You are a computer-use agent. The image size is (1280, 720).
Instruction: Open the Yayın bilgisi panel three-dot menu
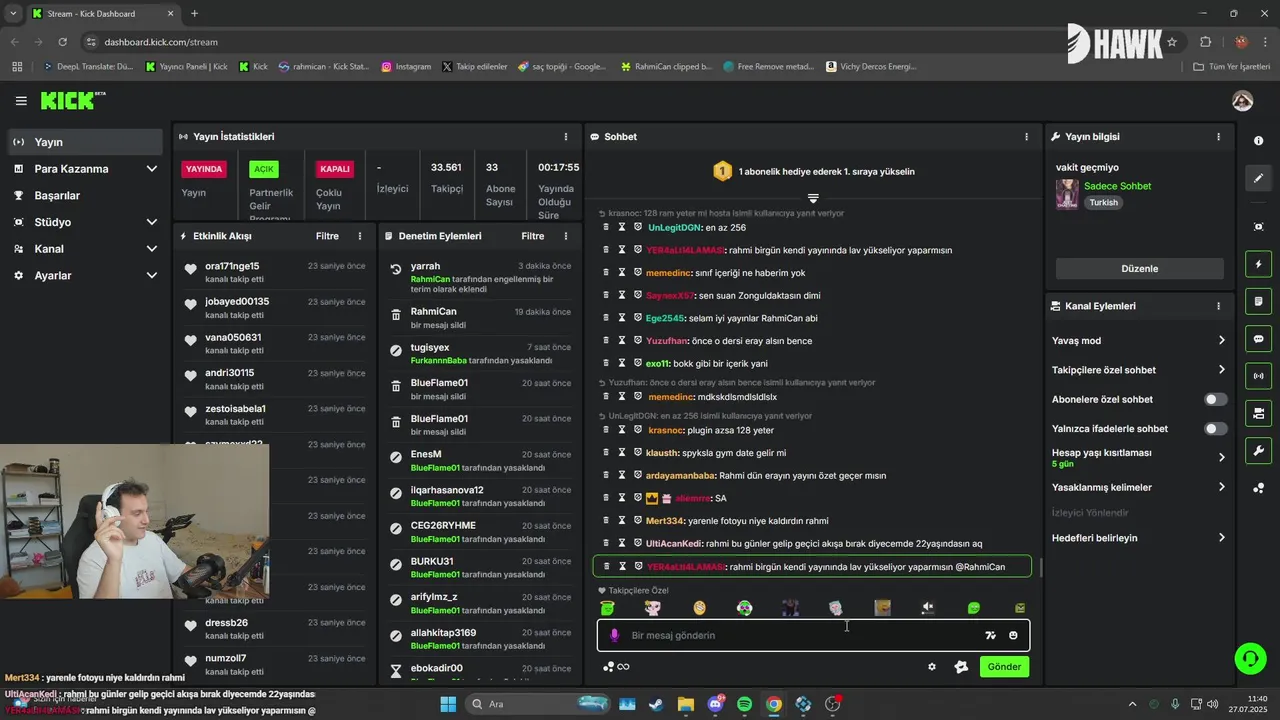click(x=1218, y=136)
